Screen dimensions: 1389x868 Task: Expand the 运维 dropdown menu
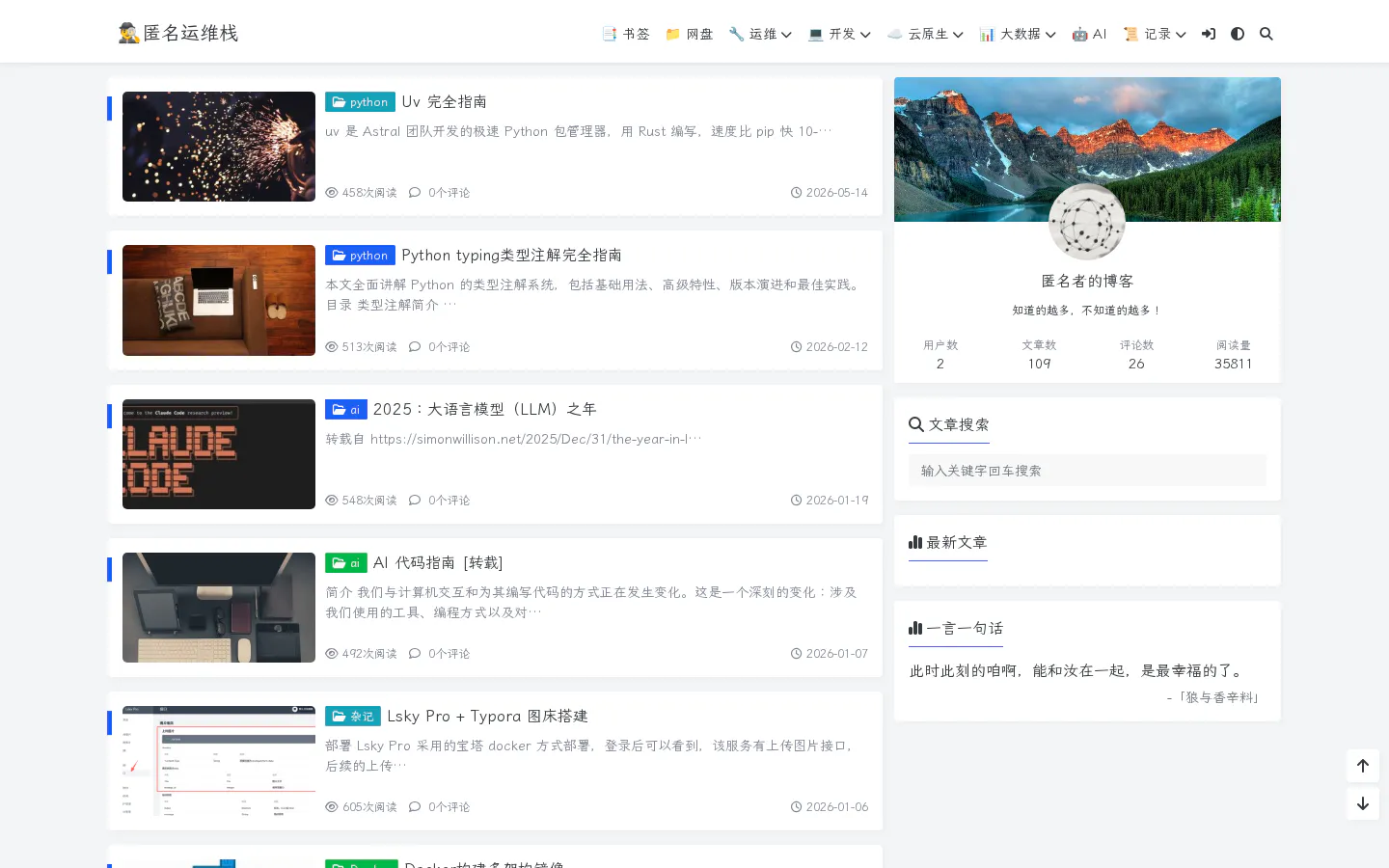[760, 34]
